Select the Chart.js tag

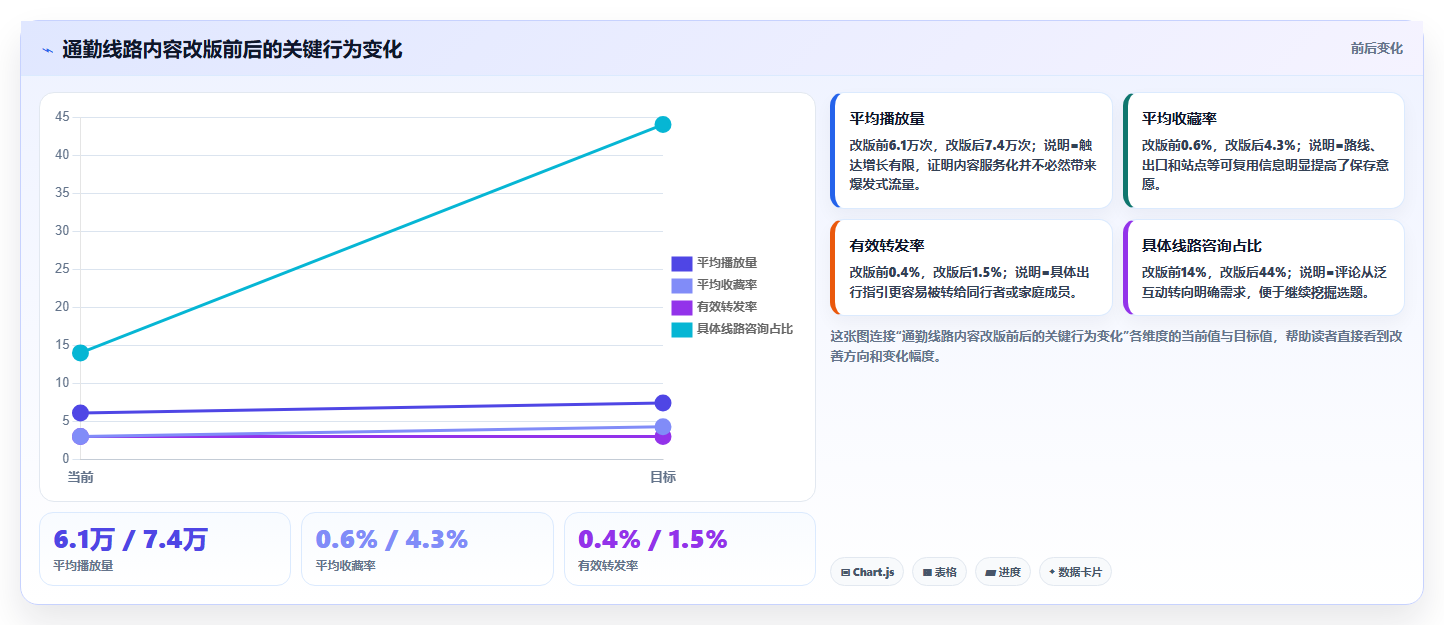click(x=867, y=572)
